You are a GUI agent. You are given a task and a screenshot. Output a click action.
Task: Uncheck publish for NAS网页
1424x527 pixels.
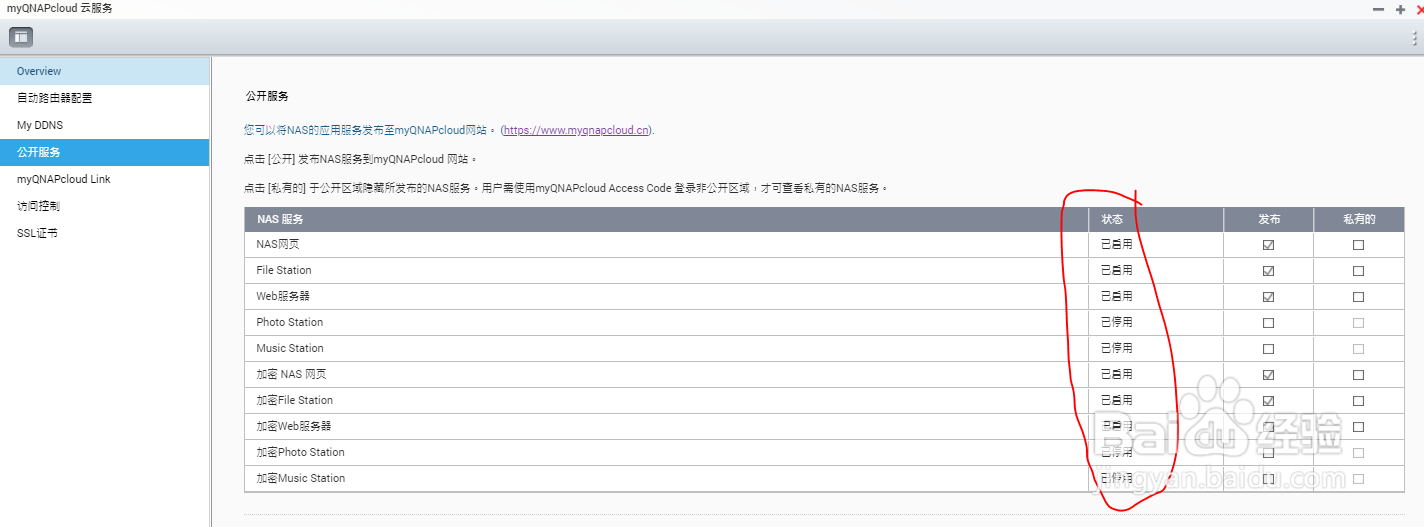click(1269, 245)
